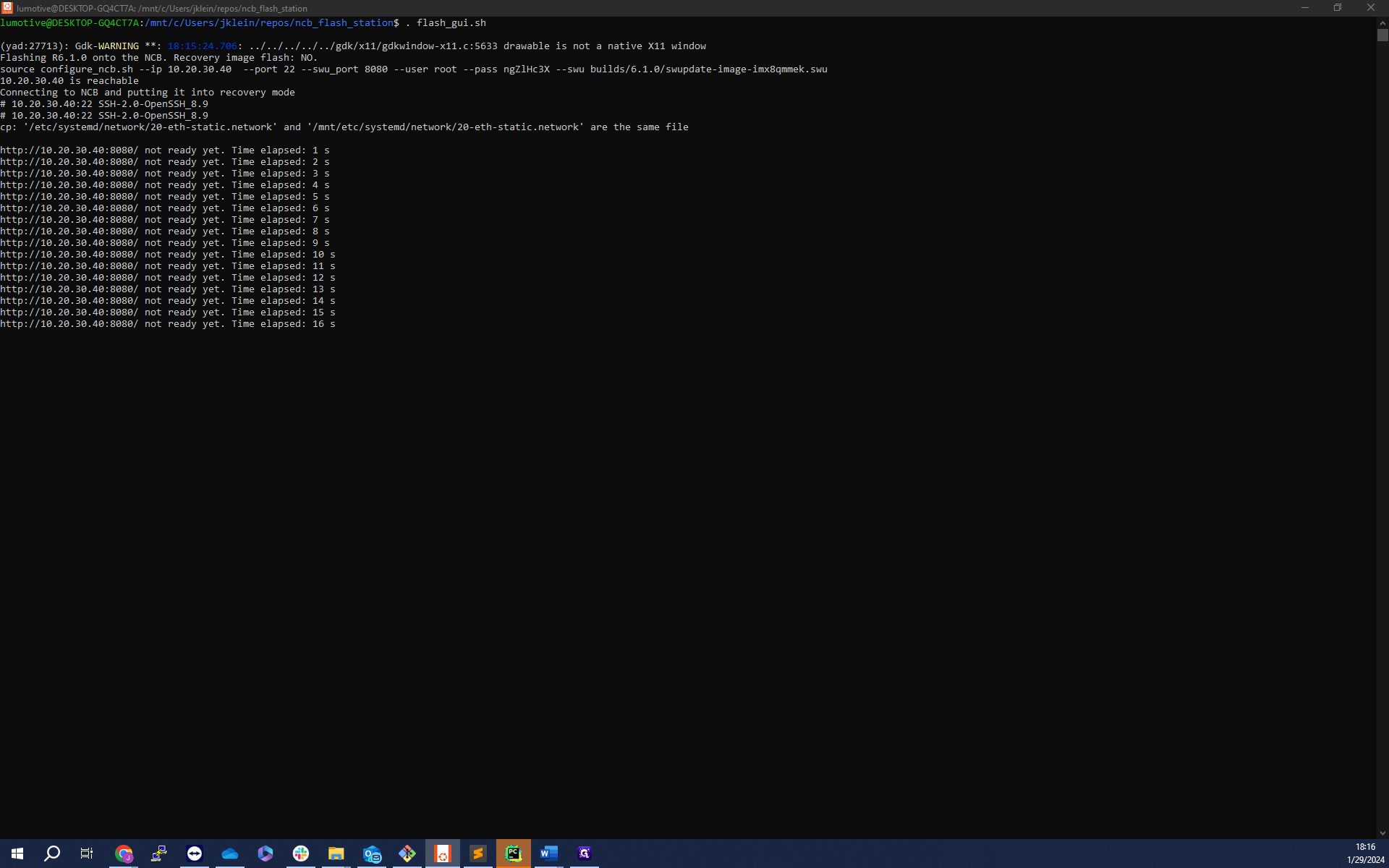Switch to Sublime Text in the taskbar
The image size is (1389, 868).
click(478, 854)
